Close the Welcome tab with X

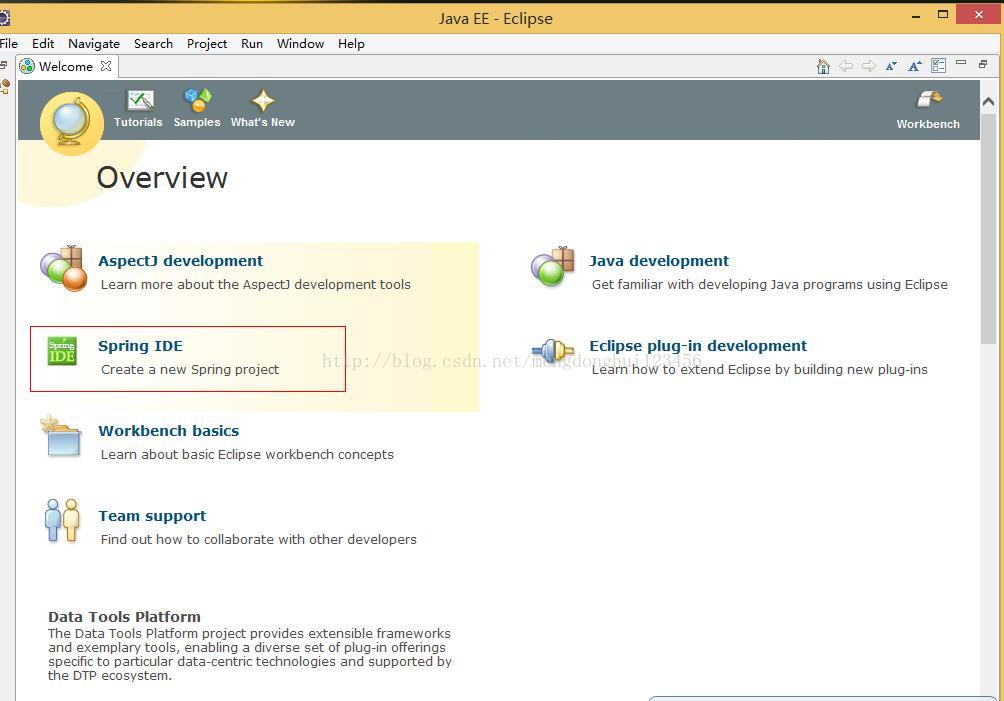coord(106,66)
